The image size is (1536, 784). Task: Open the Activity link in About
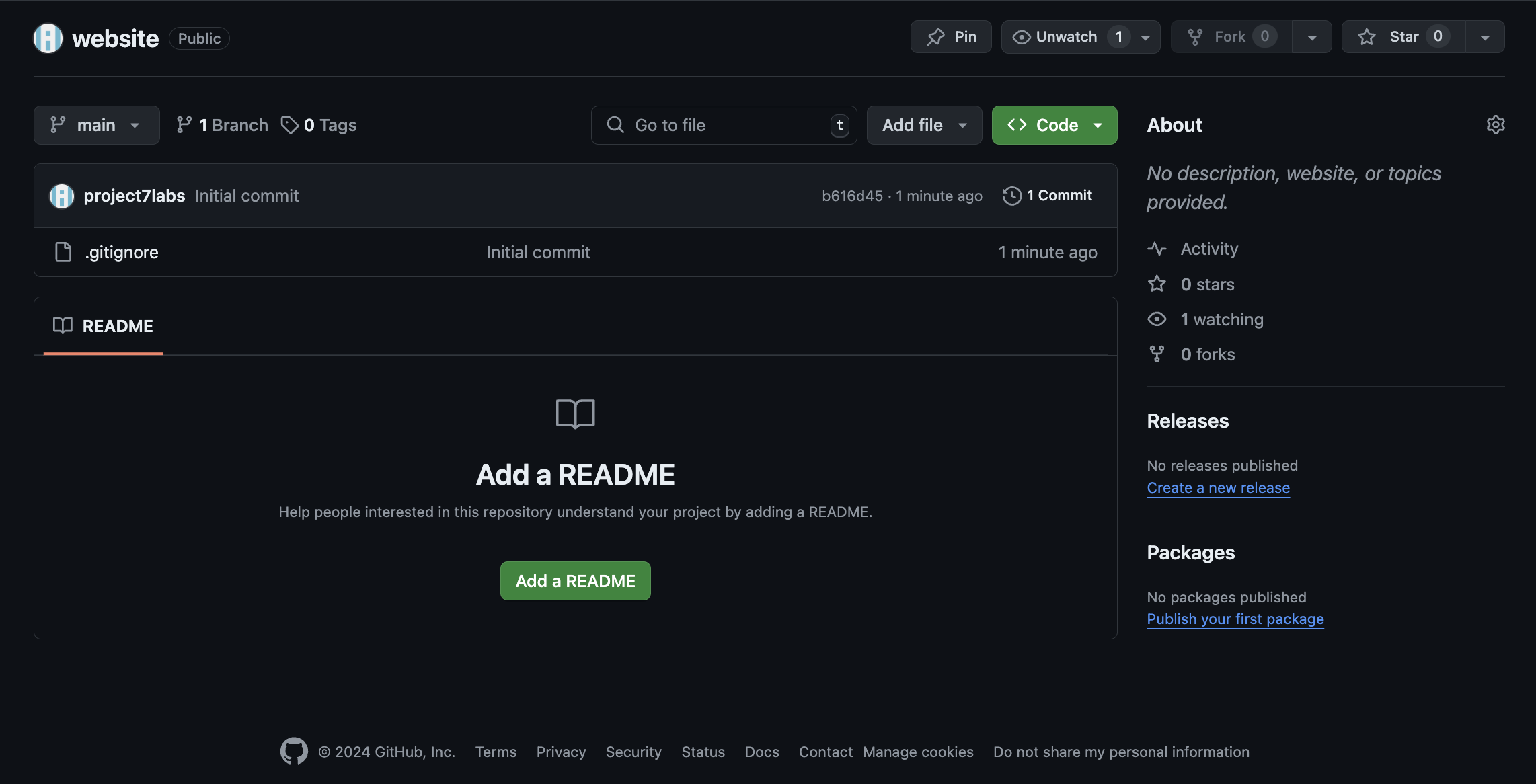click(1209, 249)
